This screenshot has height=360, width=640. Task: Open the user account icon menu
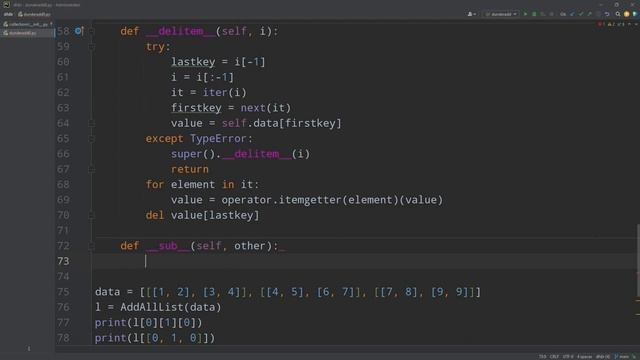click(471, 14)
